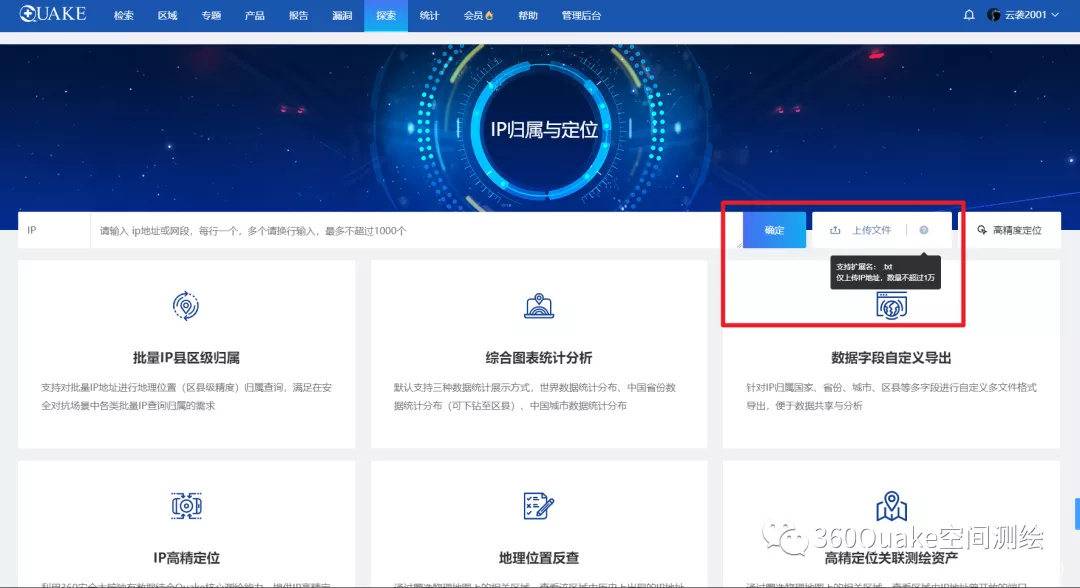Open the 检索 menu item
The image size is (1080, 588).
(x=123, y=16)
